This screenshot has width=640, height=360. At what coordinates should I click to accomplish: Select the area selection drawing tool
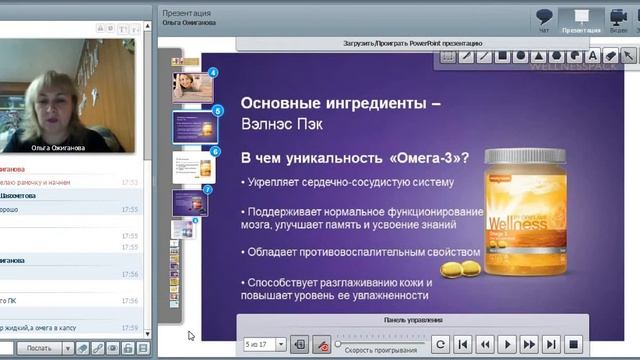pyautogui.click(x=448, y=56)
